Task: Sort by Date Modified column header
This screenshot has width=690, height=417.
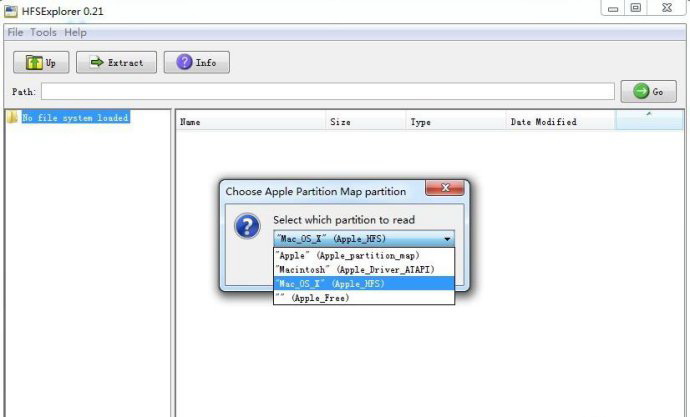Action: click(x=543, y=122)
